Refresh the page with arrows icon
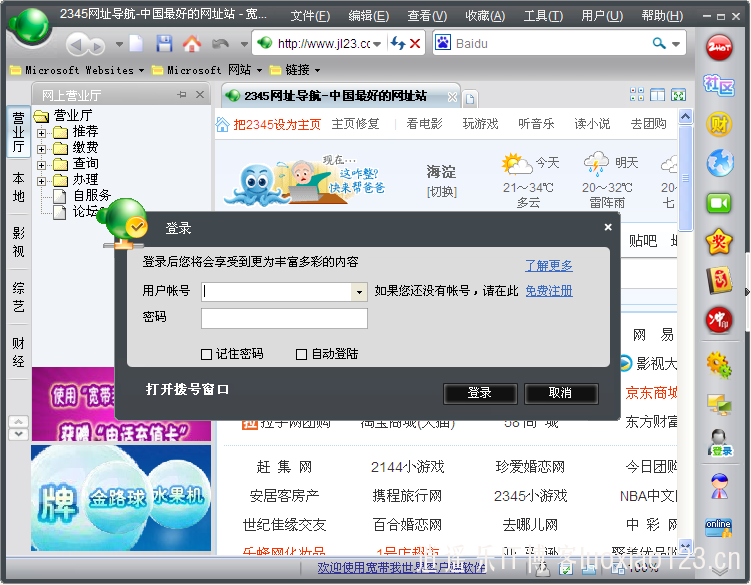The height and width of the screenshot is (585, 751). point(398,44)
